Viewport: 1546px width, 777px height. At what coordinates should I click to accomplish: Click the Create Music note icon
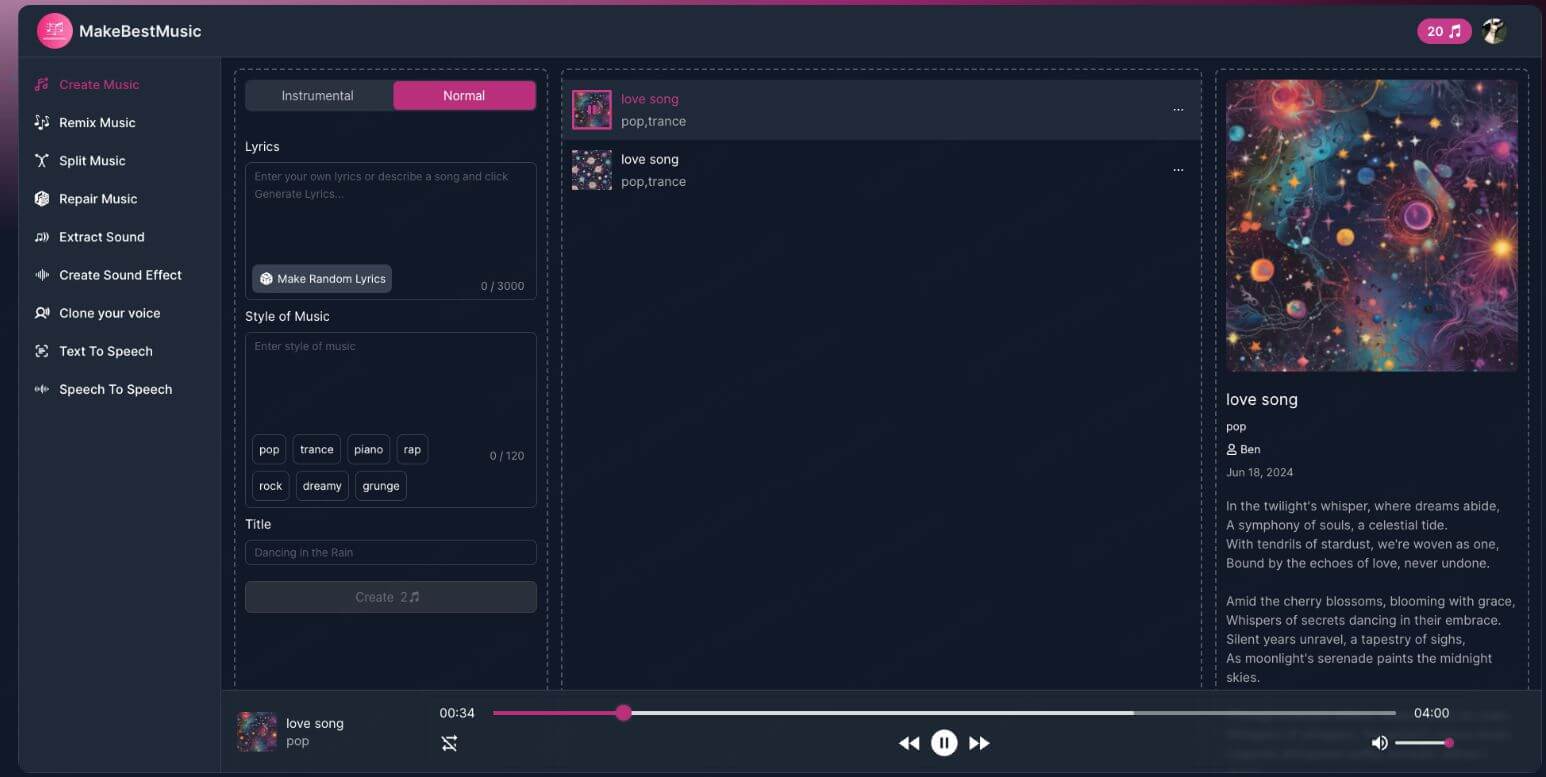[x=42, y=85]
